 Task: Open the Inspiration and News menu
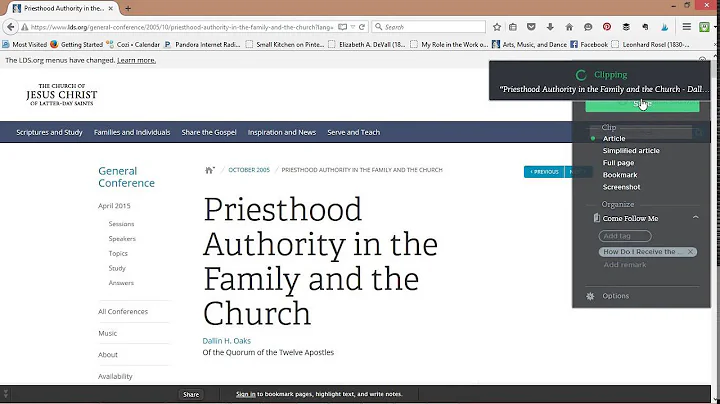click(x=281, y=132)
